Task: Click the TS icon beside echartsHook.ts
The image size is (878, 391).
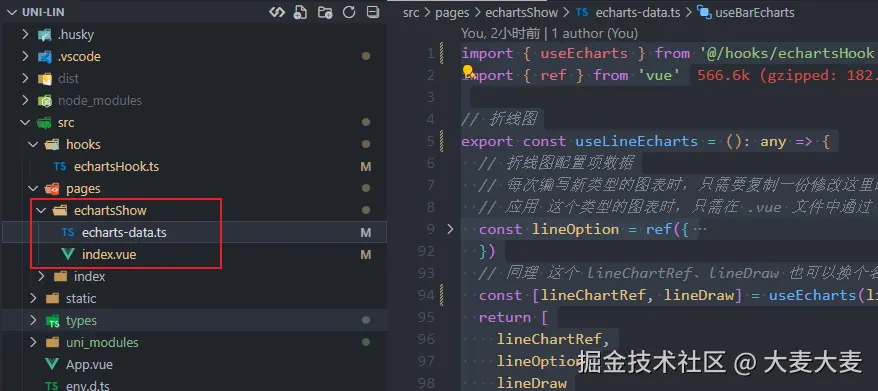Action: click(x=60, y=167)
